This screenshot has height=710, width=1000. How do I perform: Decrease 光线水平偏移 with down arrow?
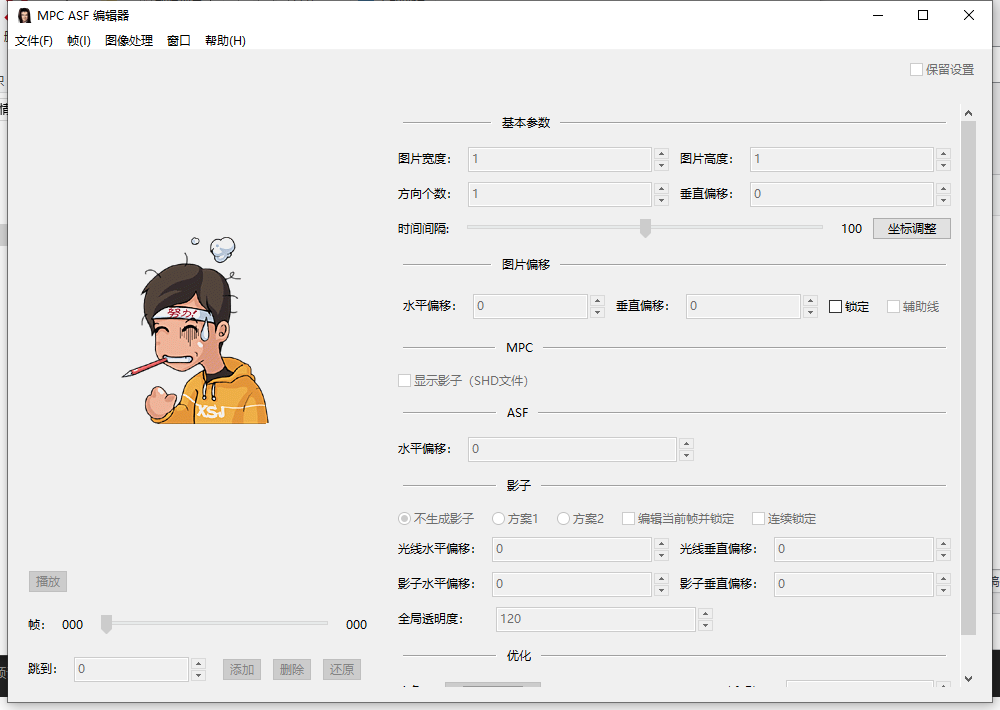[661, 556]
